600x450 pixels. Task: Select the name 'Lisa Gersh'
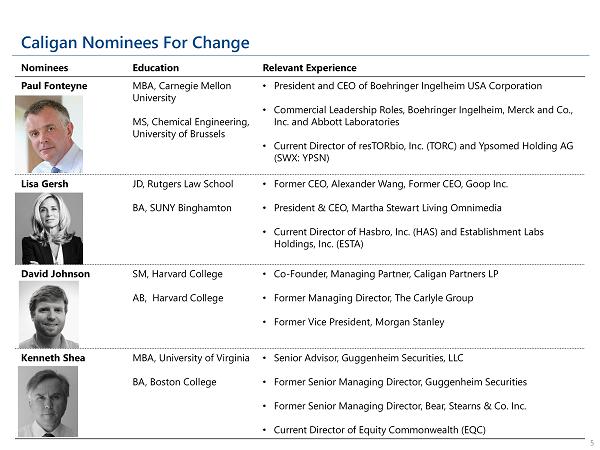coord(46,184)
